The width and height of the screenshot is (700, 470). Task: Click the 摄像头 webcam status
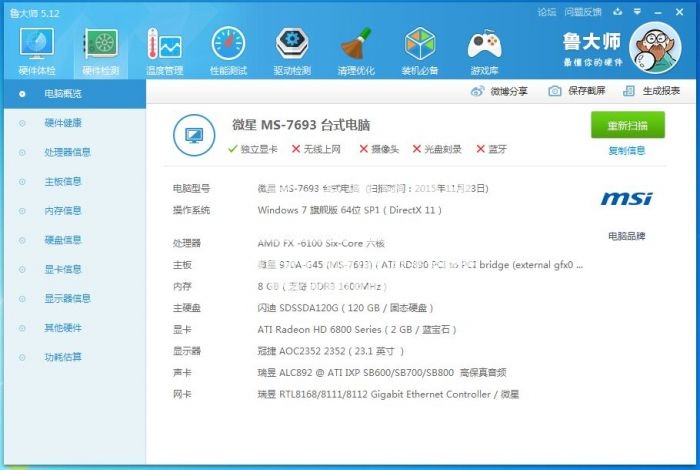[x=379, y=149]
